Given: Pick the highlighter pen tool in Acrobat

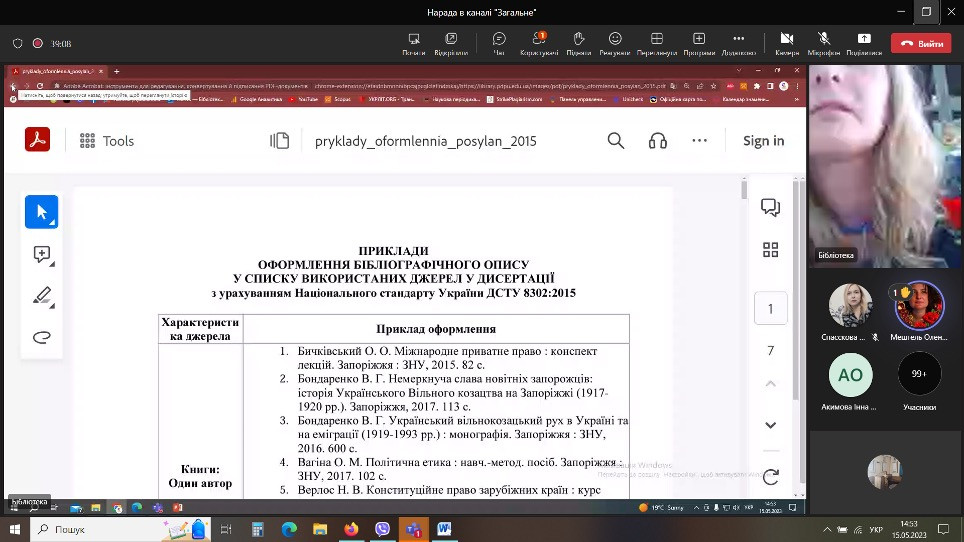Looking at the screenshot, I should click(42, 296).
